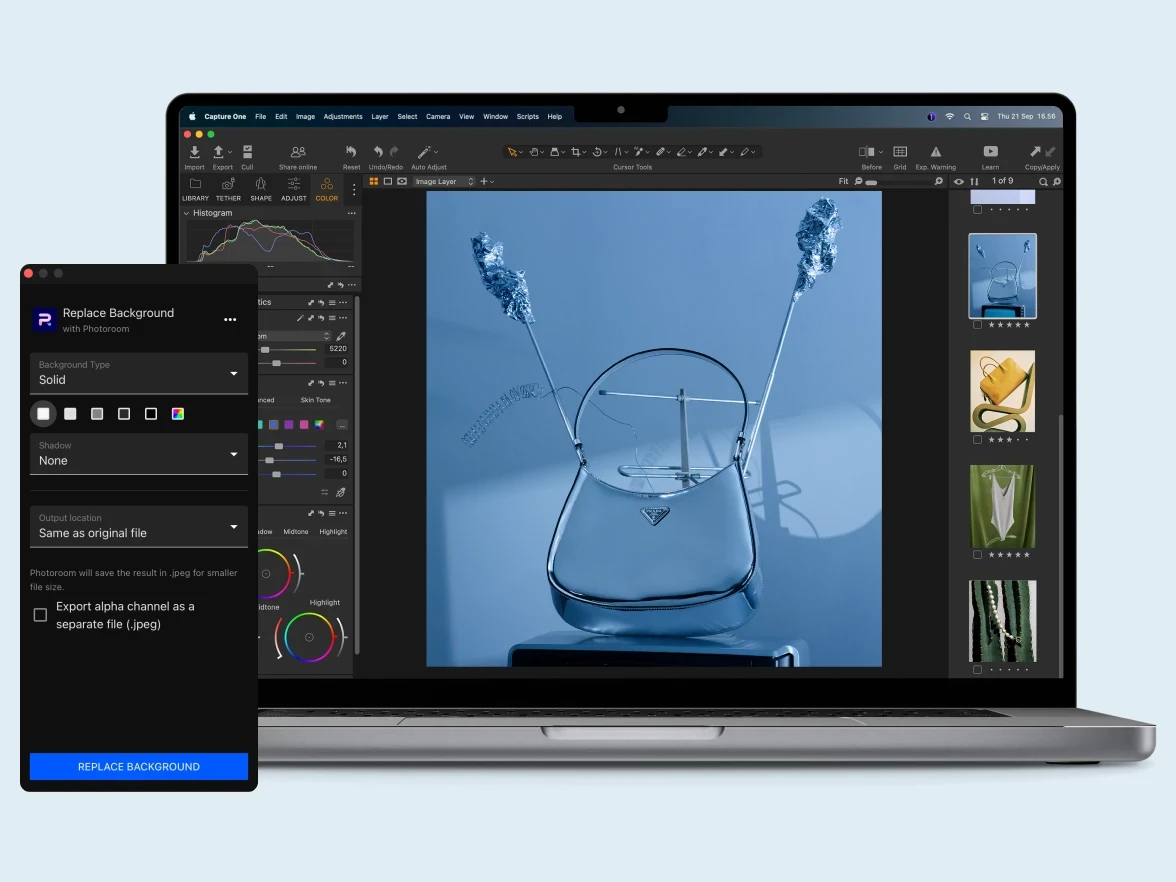Switch to the LIBRARY tool tab
Screen dimensions: 1176x882
coord(195,190)
